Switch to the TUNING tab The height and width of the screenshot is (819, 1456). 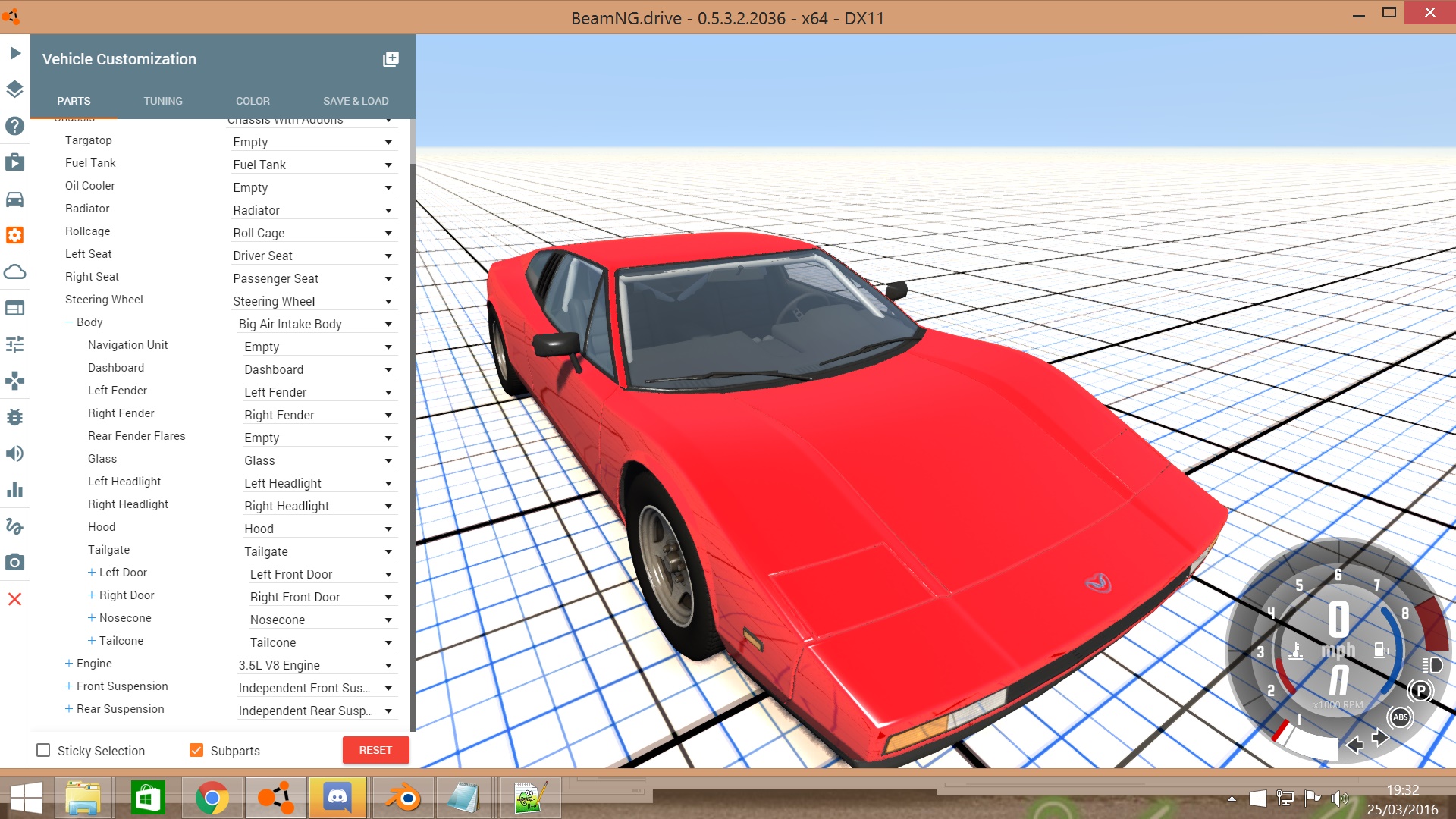pyautogui.click(x=163, y=101)
